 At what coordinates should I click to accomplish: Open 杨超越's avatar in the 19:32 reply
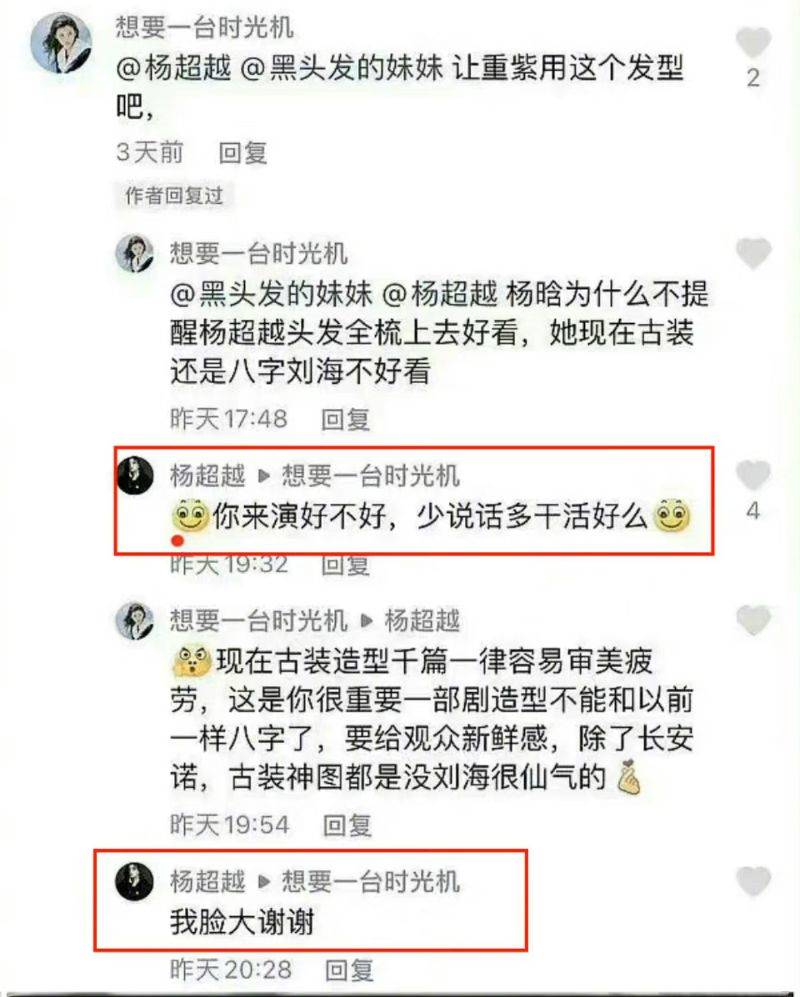135,475
